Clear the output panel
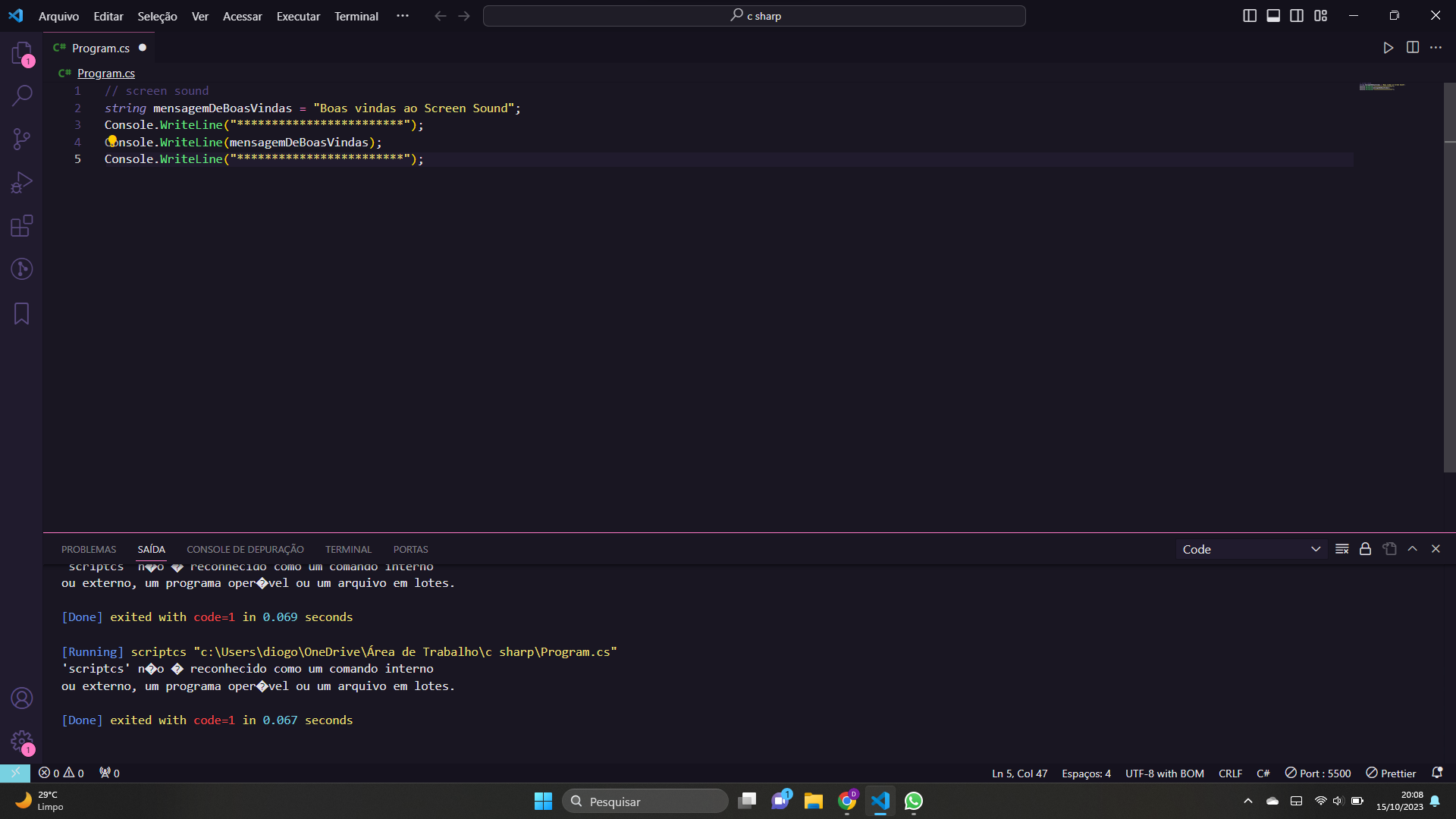Viewport: 1456px width, 819px height. 1341,549
